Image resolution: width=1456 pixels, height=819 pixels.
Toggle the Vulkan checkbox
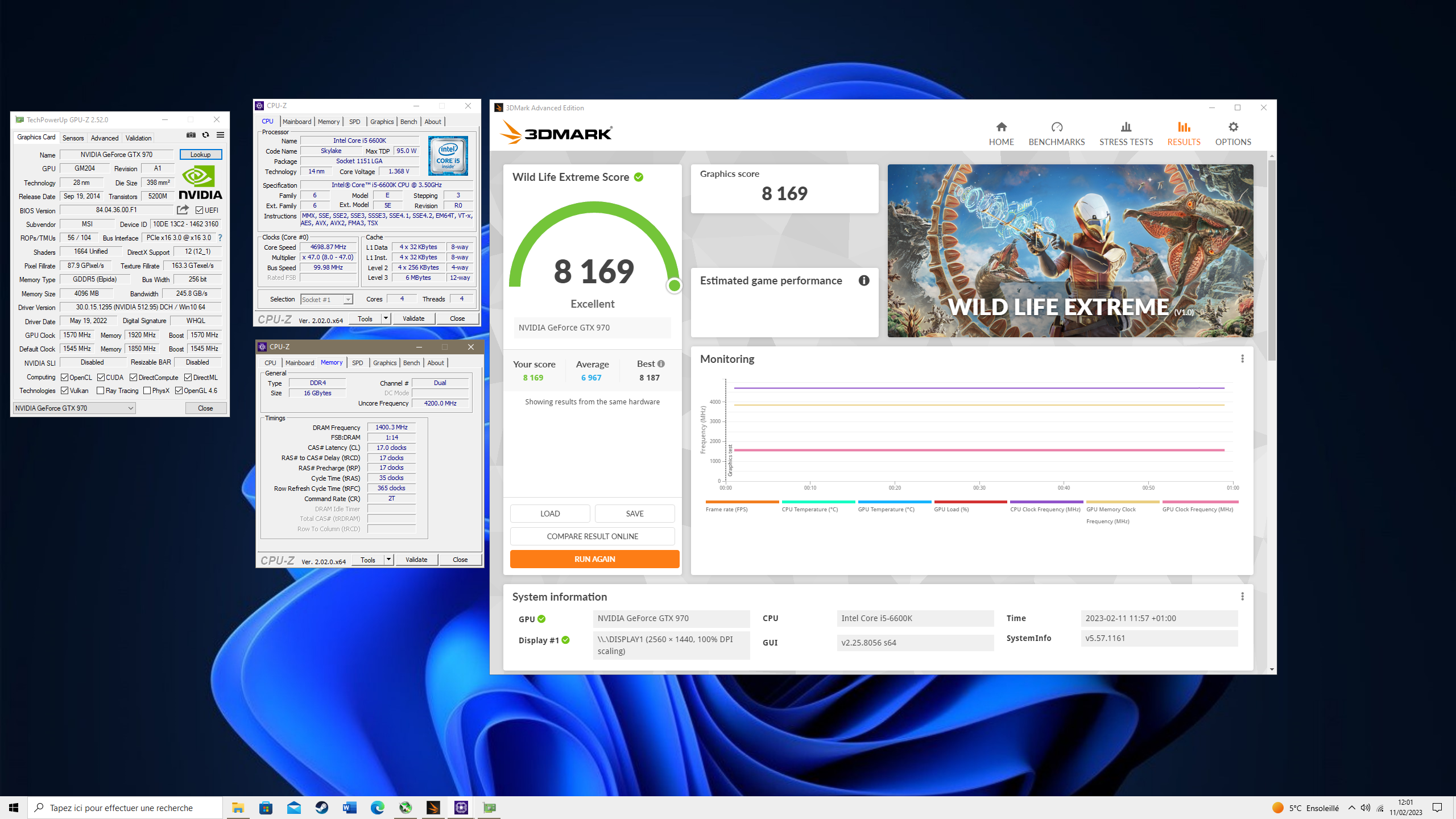click(65, 391)
